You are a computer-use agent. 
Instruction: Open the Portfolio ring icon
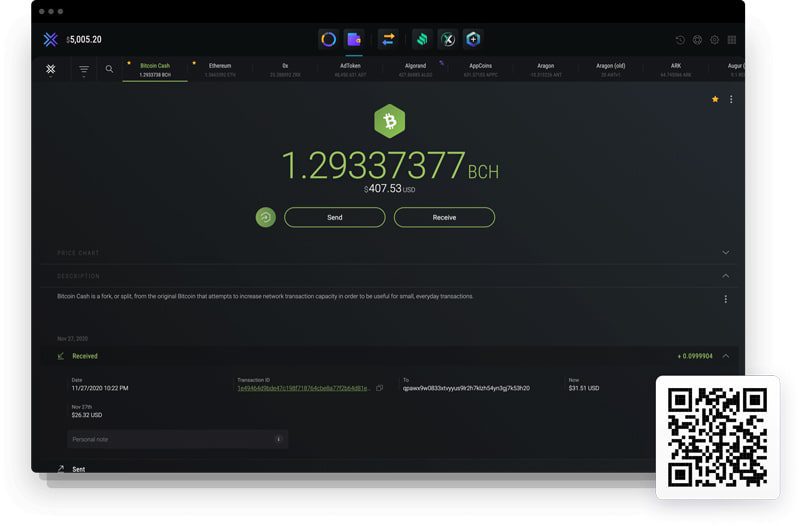pos(329,39)
